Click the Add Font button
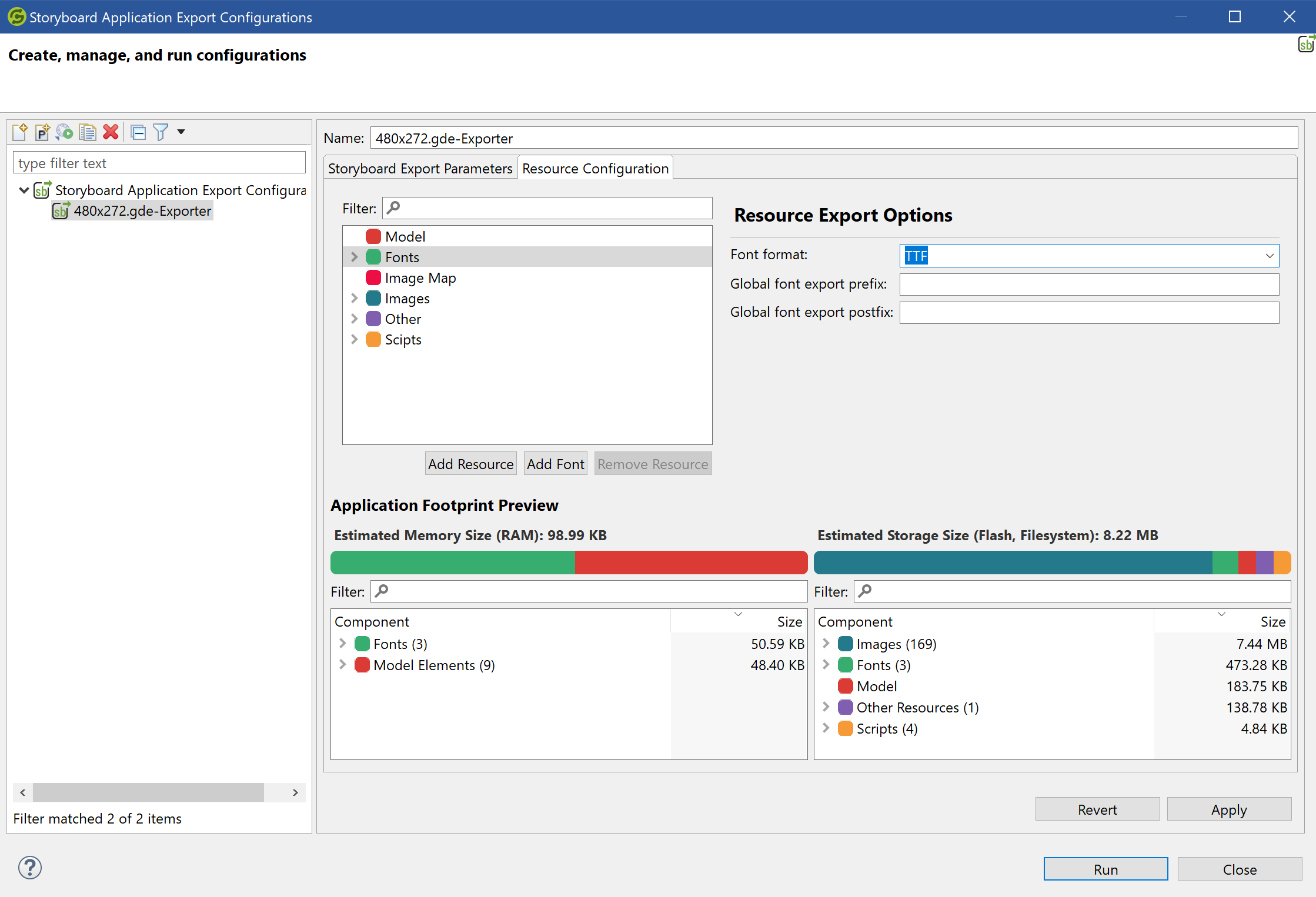This screenshot has width=1316, height=897. 556,464
